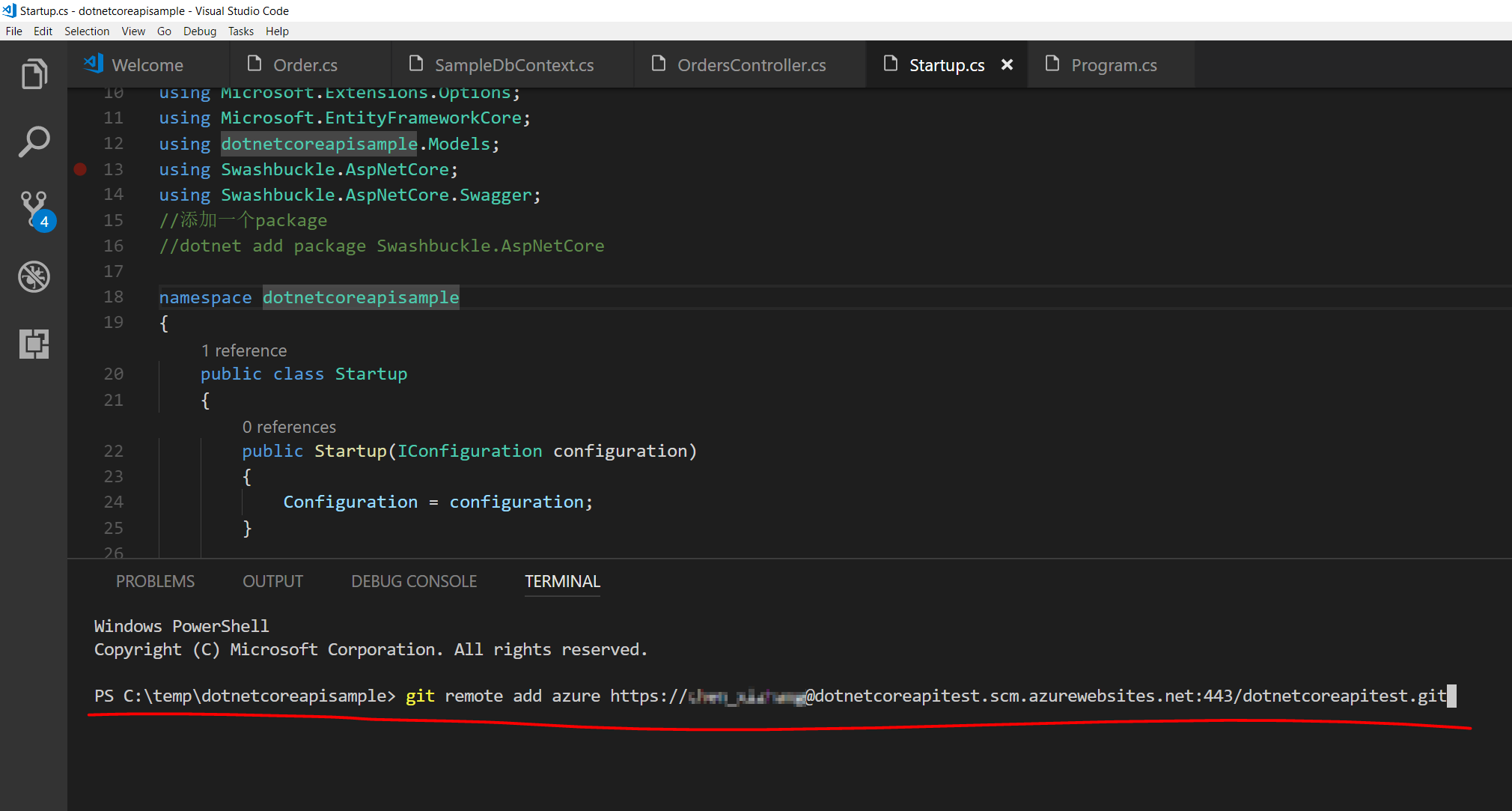This screenshot has width=1512, height=811.
Task: Switch to the SampleDbContext.cs tab
Action: click(513, 65)
